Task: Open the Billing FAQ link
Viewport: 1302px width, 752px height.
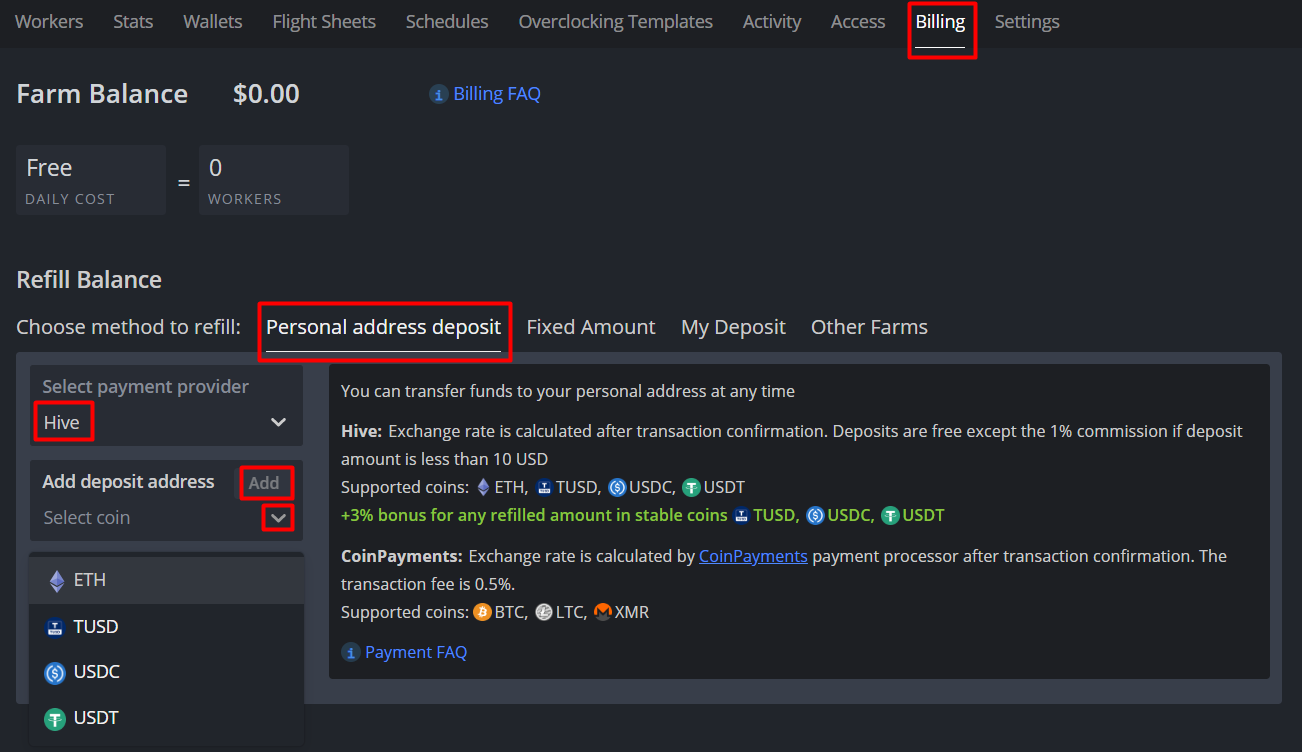Action: coord(497,94)
